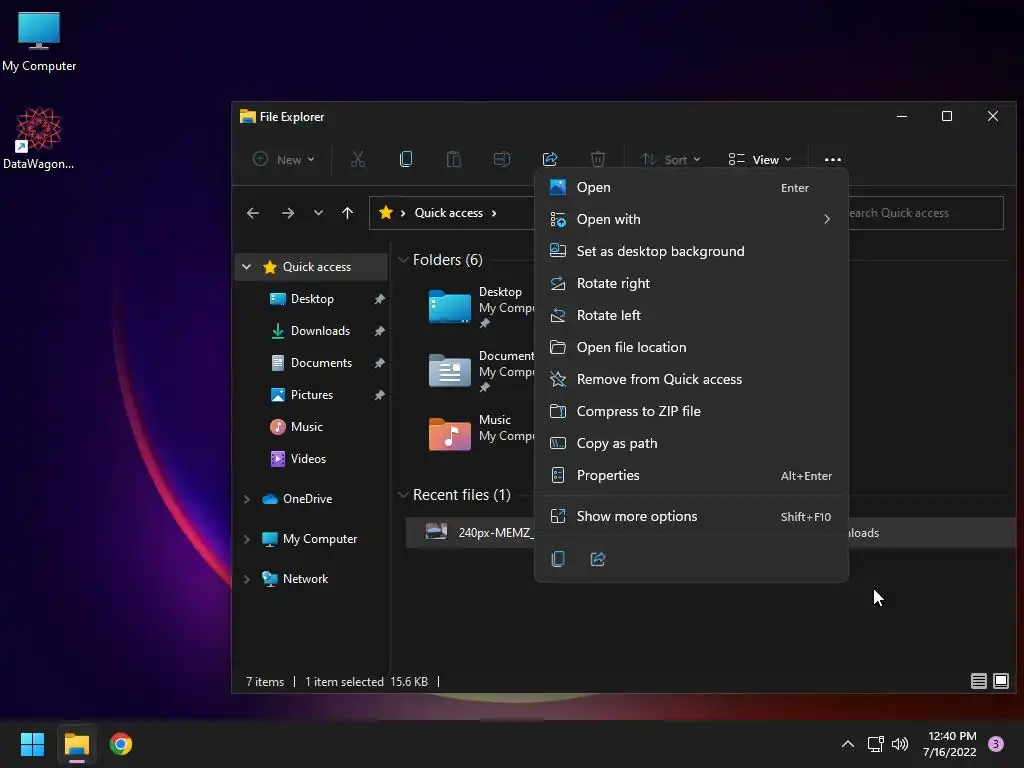
Task: Open notification center badge showing 3
Action: click(996, 744)
